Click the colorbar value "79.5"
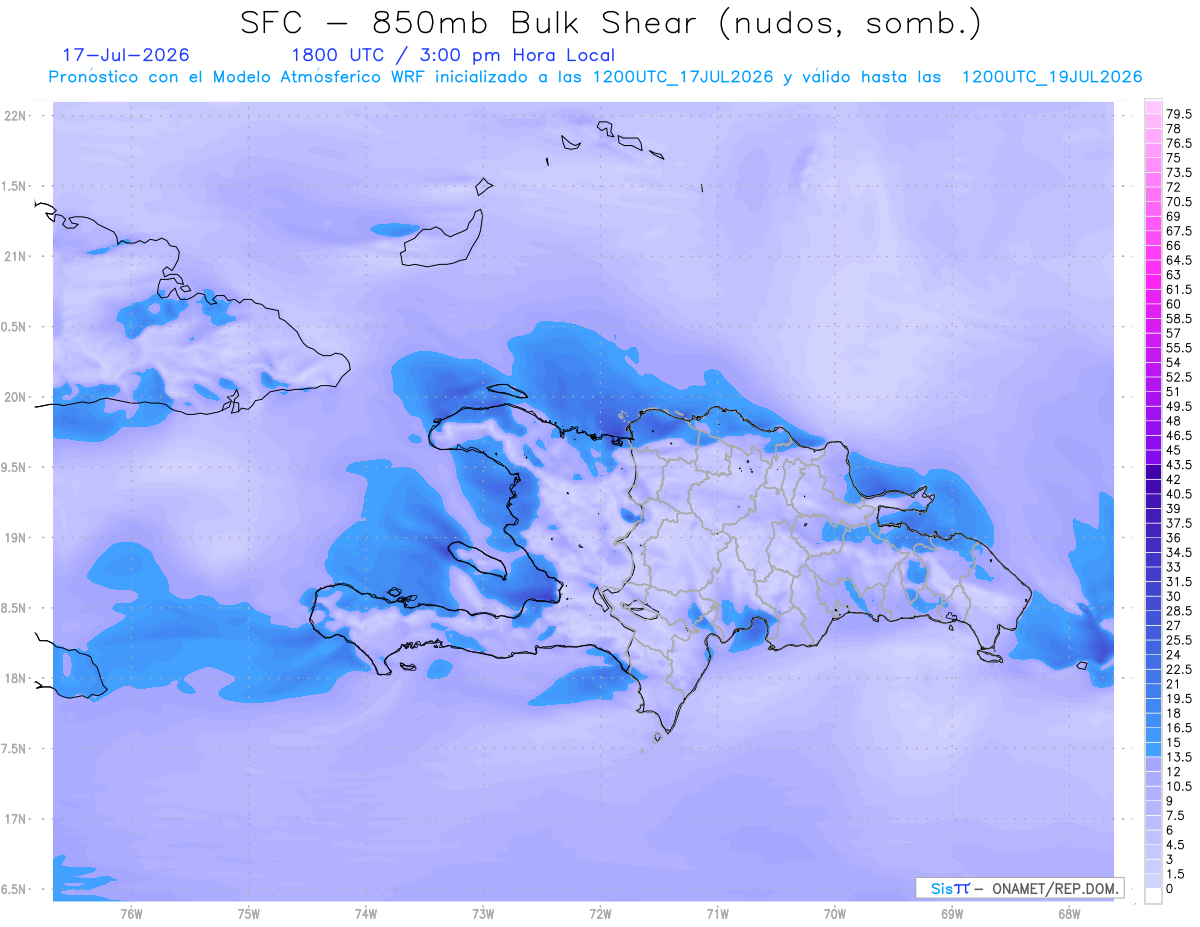 pyautogui.click(x=1179, y=115)
